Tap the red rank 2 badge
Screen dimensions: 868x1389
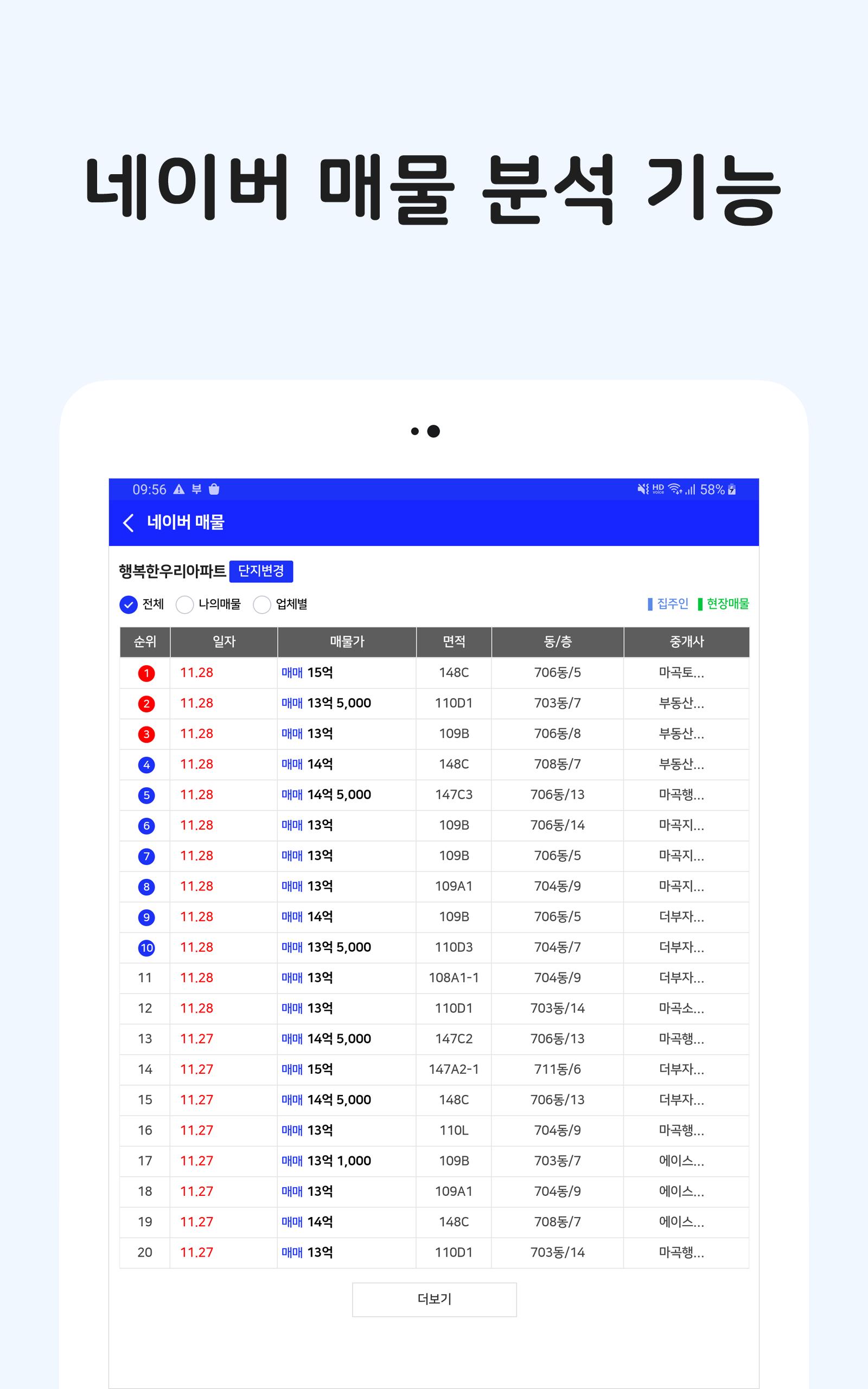click(146, 704)
